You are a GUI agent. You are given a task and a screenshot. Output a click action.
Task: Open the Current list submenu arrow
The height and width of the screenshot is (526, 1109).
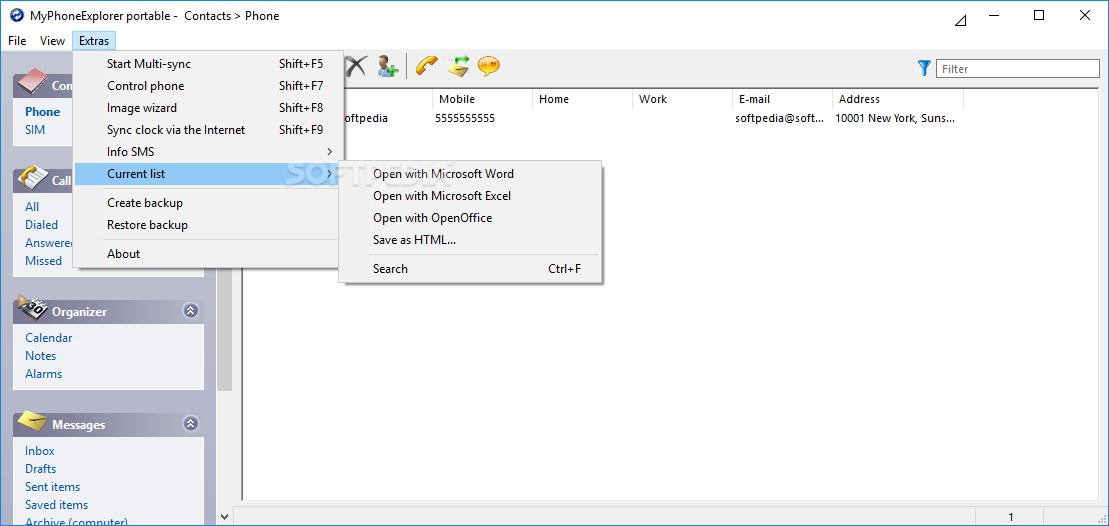(330, 173)
